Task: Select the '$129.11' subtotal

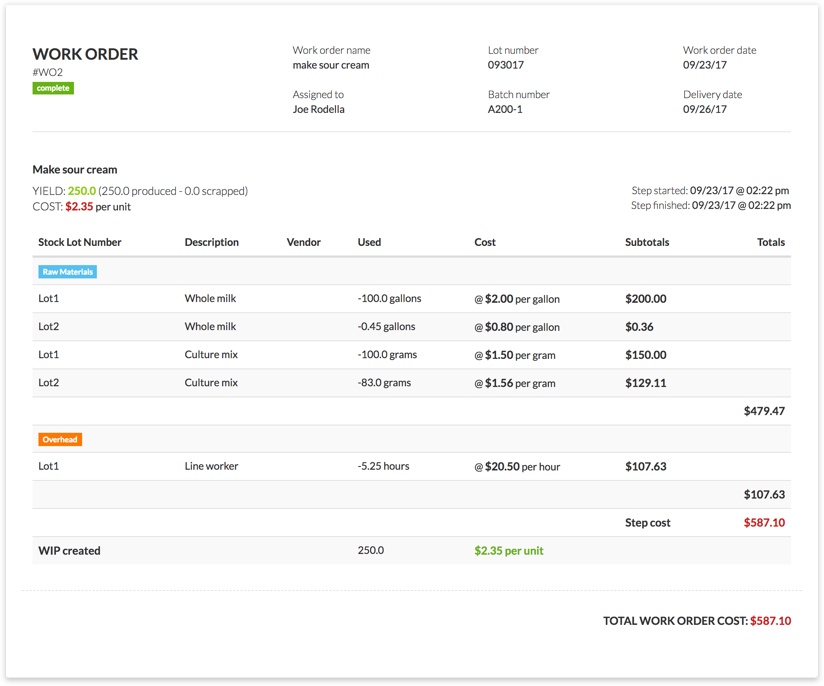Action: pyautogui.click(x=646, y=383)
